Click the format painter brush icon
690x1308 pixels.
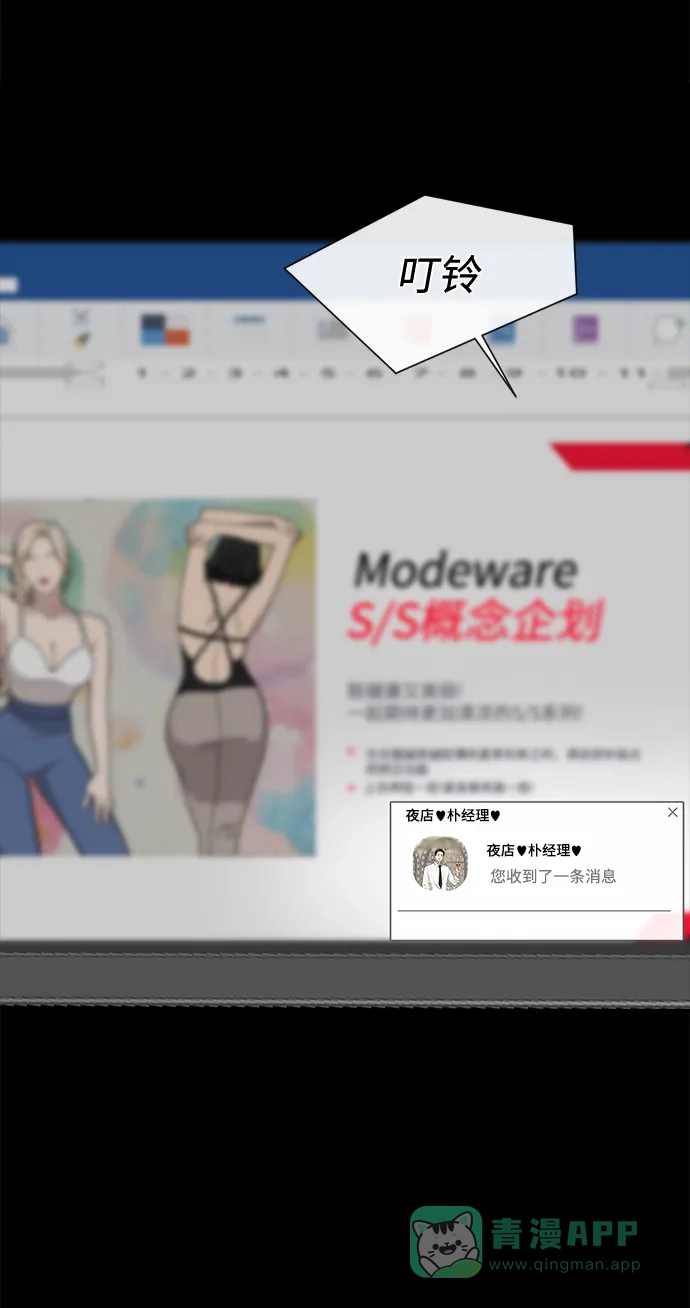tap(81, 340)
